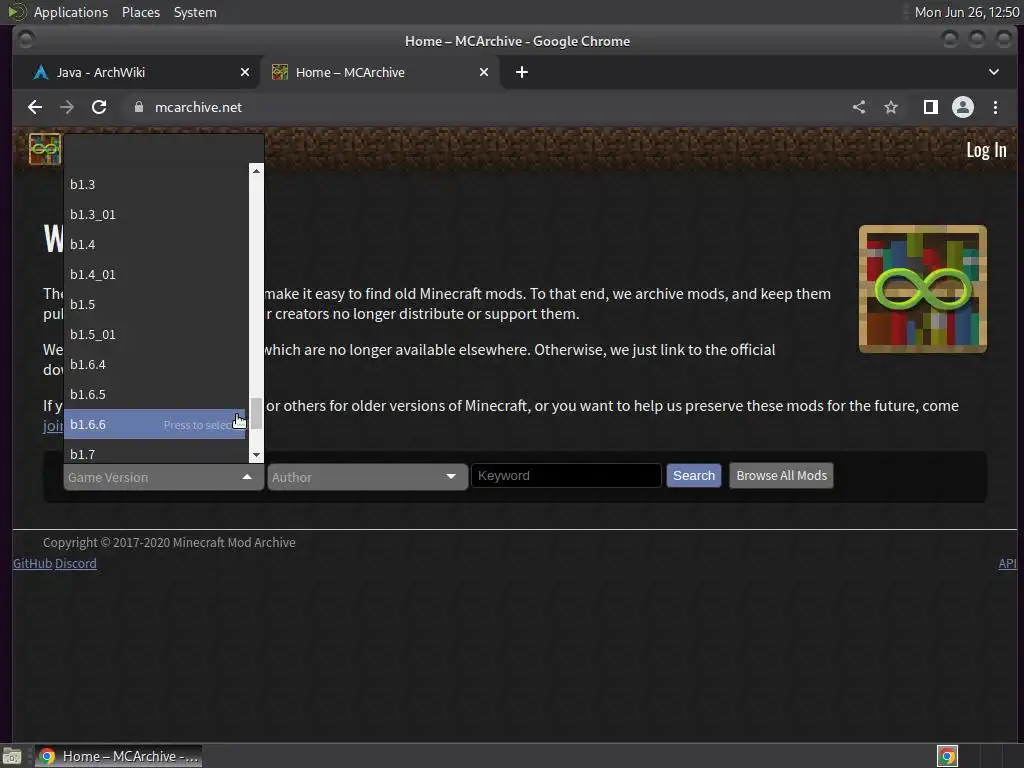Viewport: 1024px width, 768px height.
Task: Open the Discord footer link
Action: tap(76, 563)
